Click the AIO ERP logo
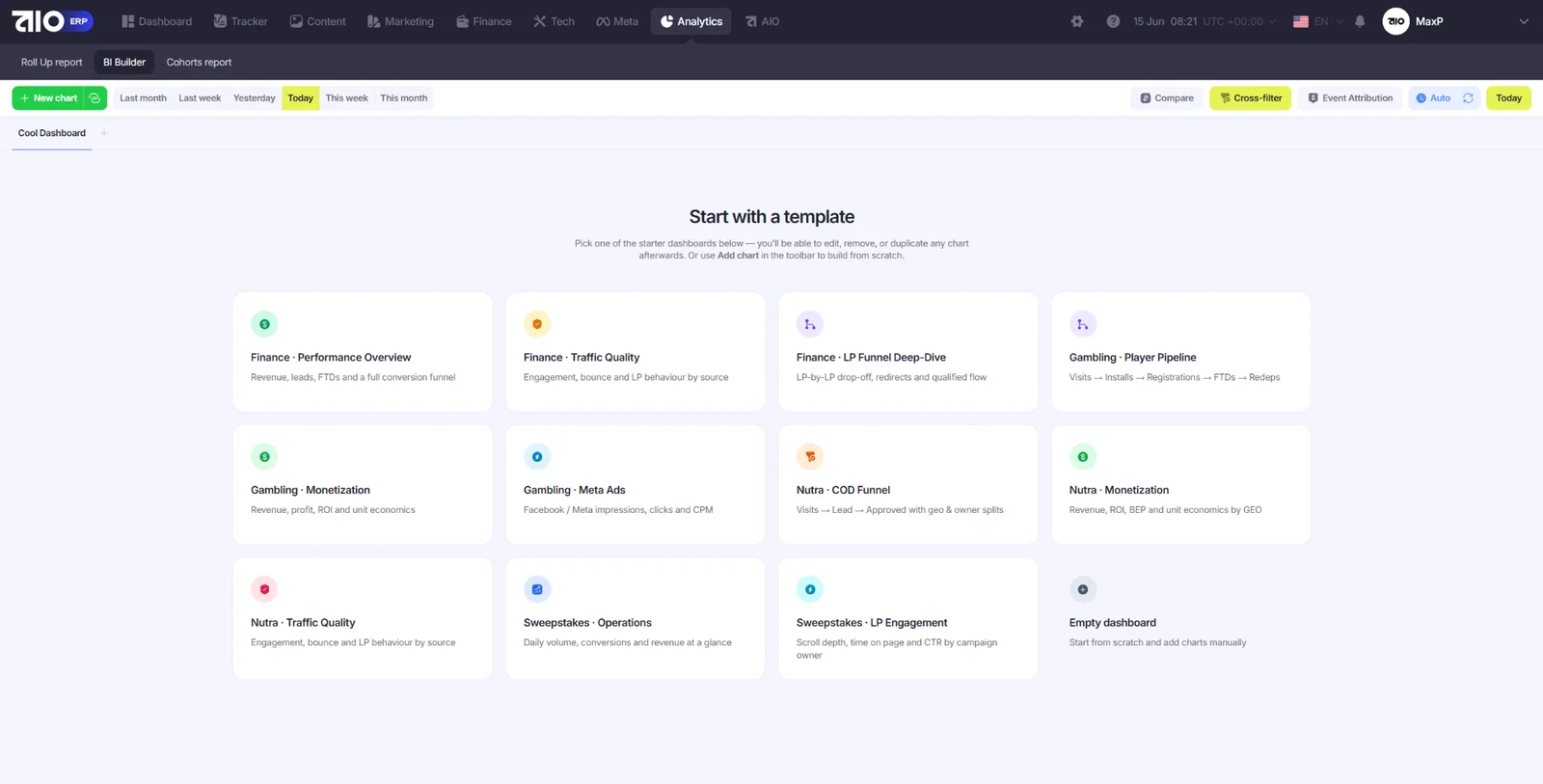This screenshot has height=784, width=1543. [52, 21]
